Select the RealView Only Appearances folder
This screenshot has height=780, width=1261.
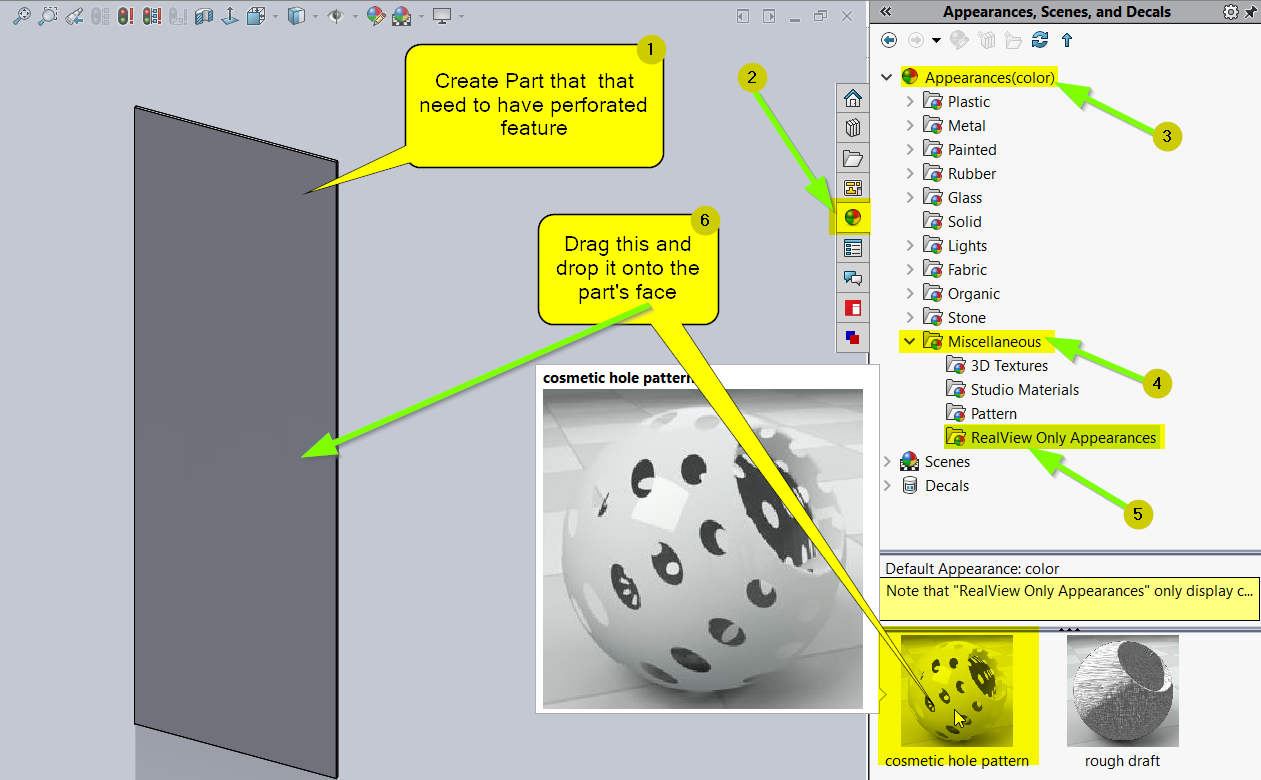point(1063,438)
